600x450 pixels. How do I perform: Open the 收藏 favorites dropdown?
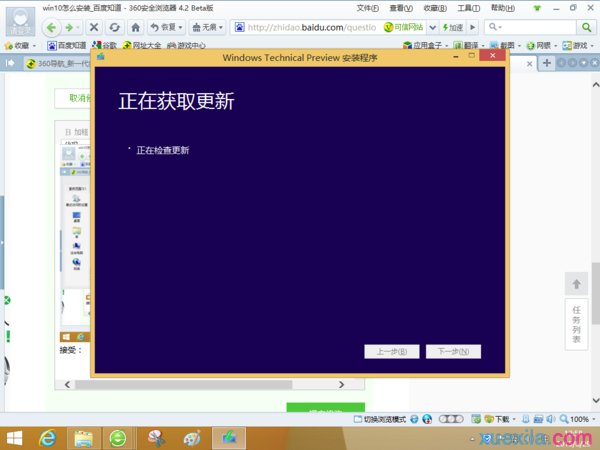(21, 46)
